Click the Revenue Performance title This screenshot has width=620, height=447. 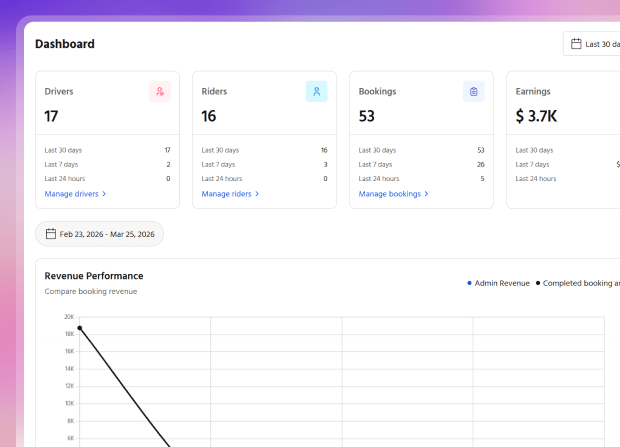tap(94, 276)
